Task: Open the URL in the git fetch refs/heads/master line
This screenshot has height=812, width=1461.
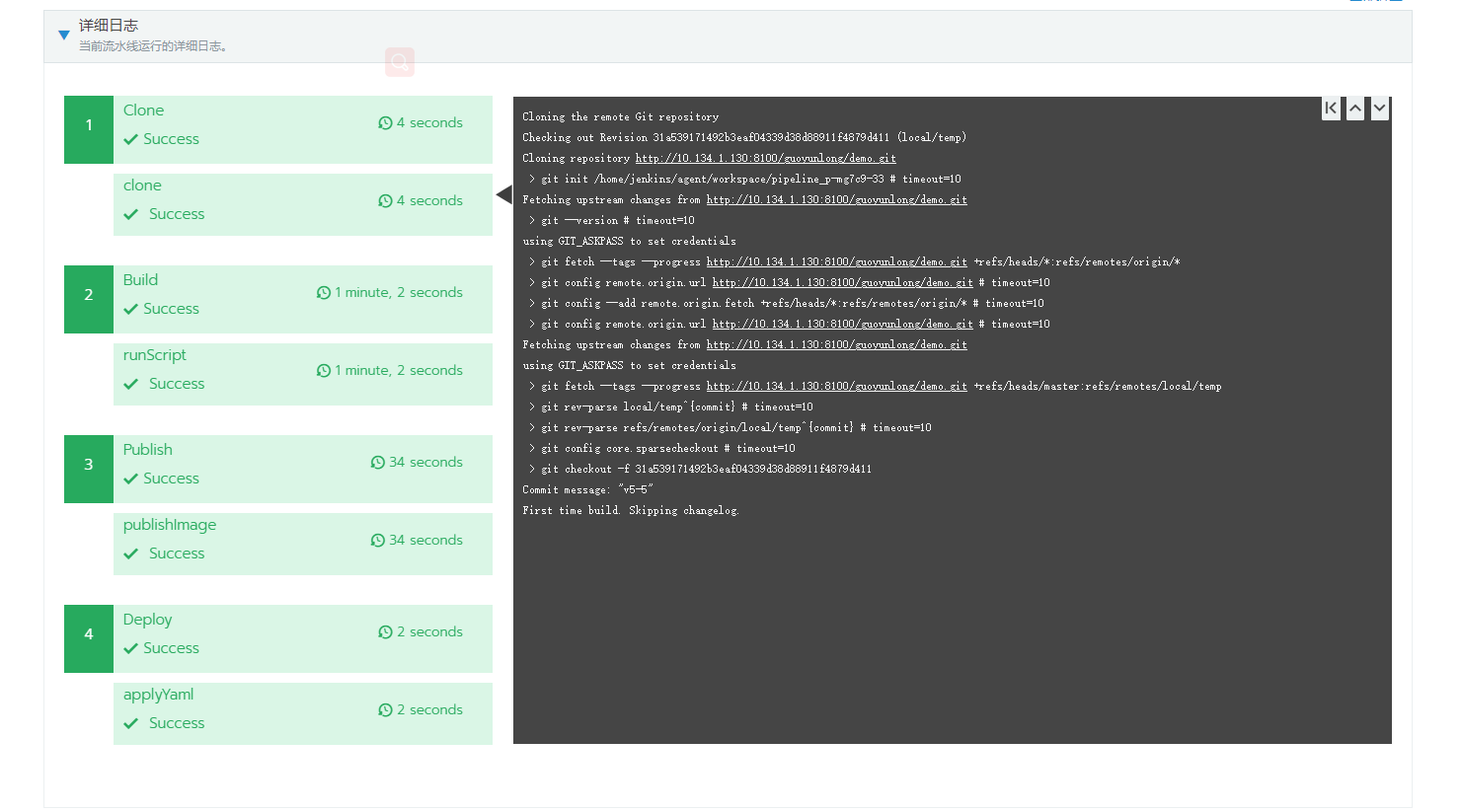Action: point(837,387)
